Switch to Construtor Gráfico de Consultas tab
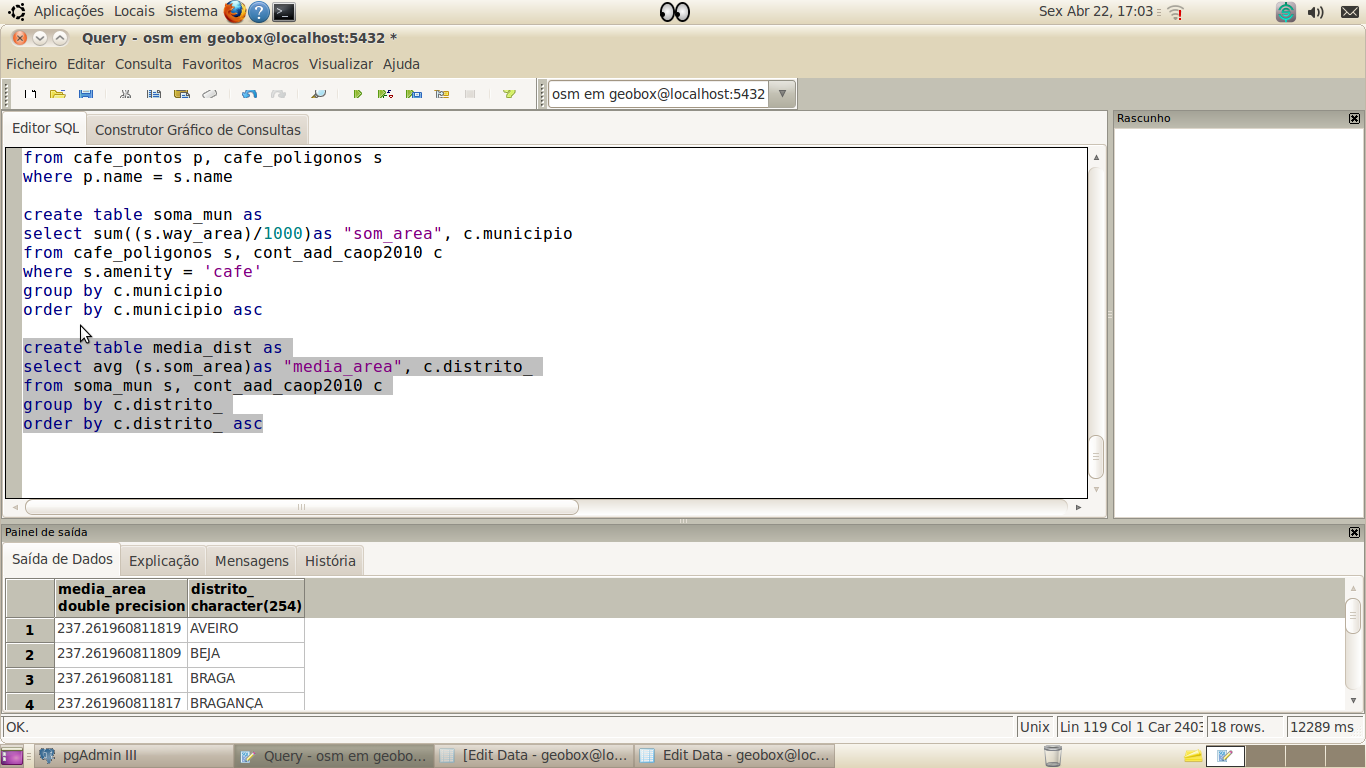The width and height of the screenshot is (1366, 768). 198,130
